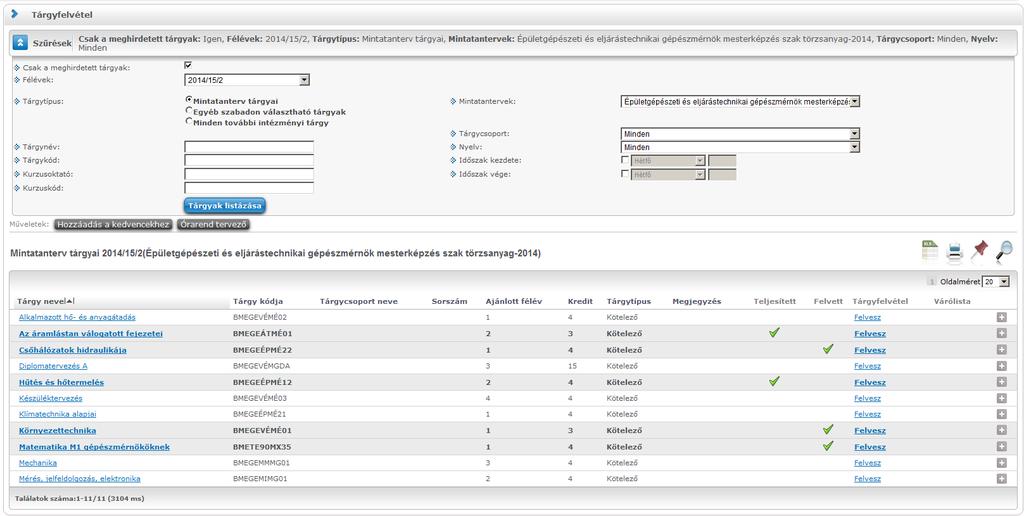Image resolution: width=1024 pixels, height=516 pixels.
Task: Click plus icon in Matematika M1 row
Action: point(1001,447)
